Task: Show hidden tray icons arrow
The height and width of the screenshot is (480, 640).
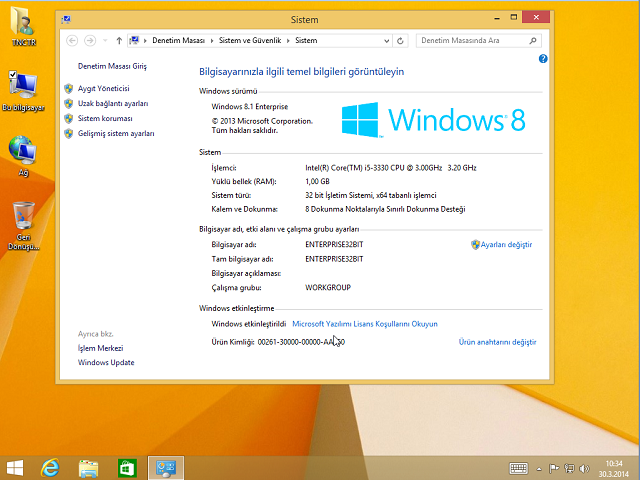Action: coord(539,469)
